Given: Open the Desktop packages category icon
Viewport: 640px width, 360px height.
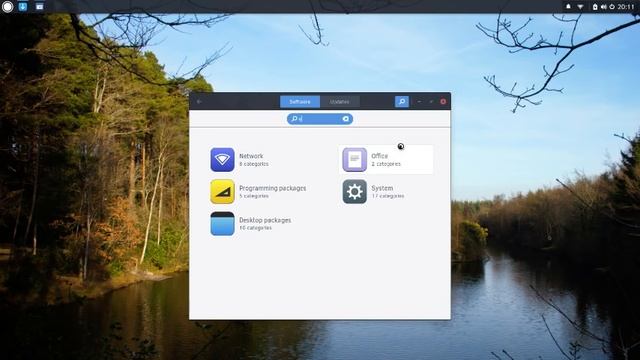Looking at the screenshot, I should (x=222, y=224).
